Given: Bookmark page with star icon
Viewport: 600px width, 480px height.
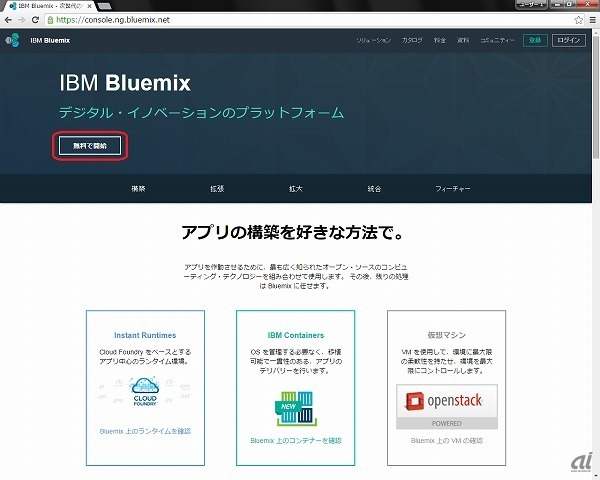Looking at the screenshot, I should tap(579, 20).
